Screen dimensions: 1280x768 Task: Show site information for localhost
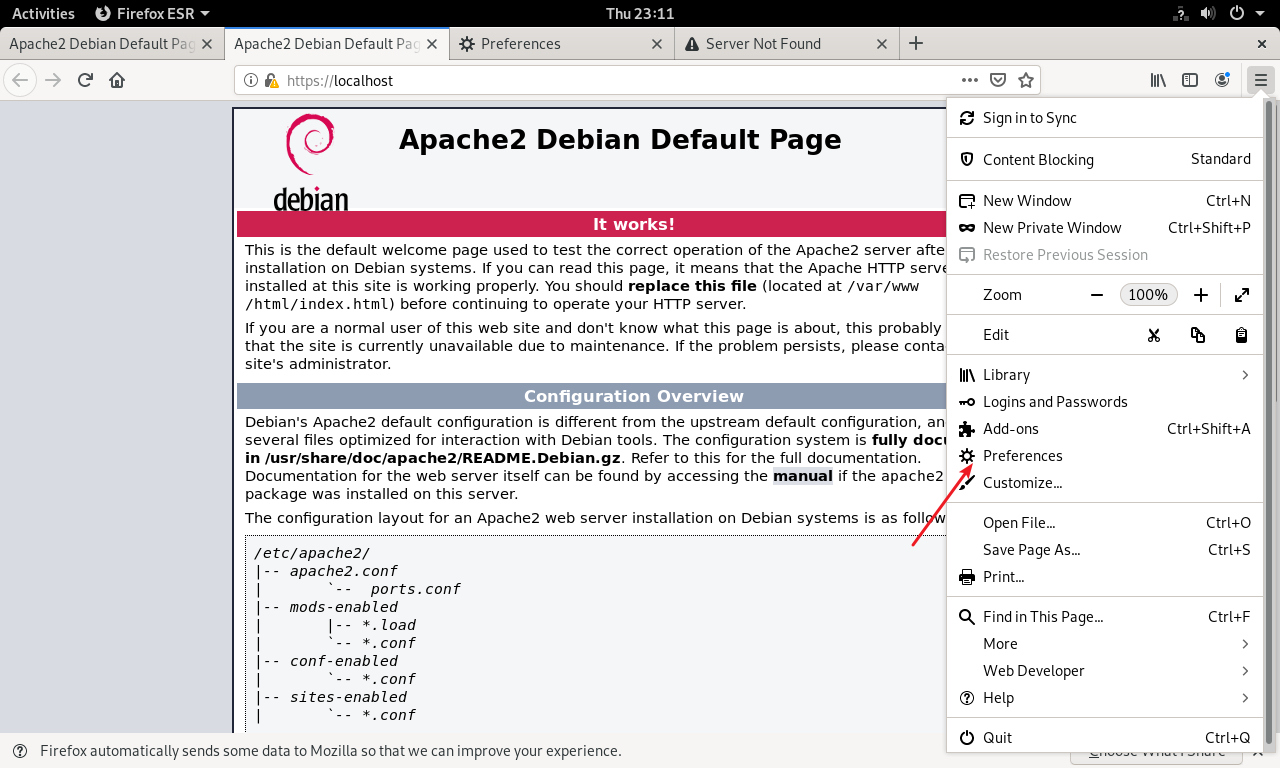pos(251,80)
